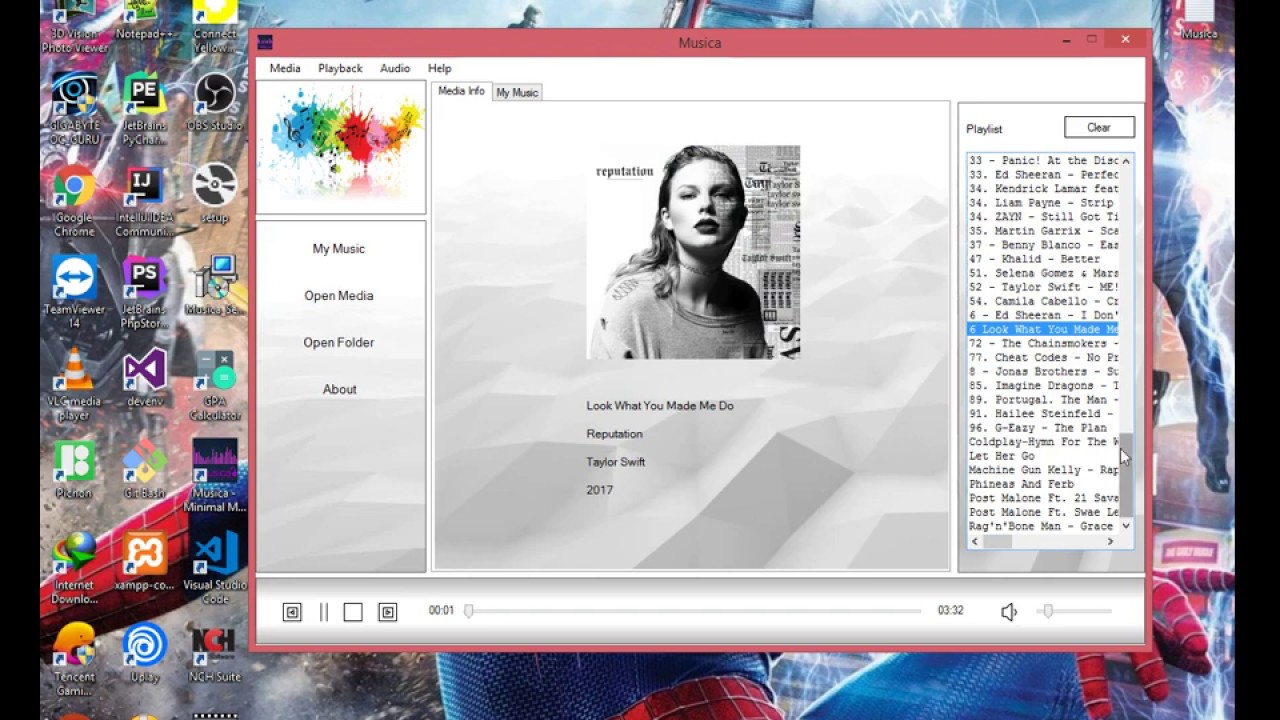Open the About entry in side panel

(340, 390)
